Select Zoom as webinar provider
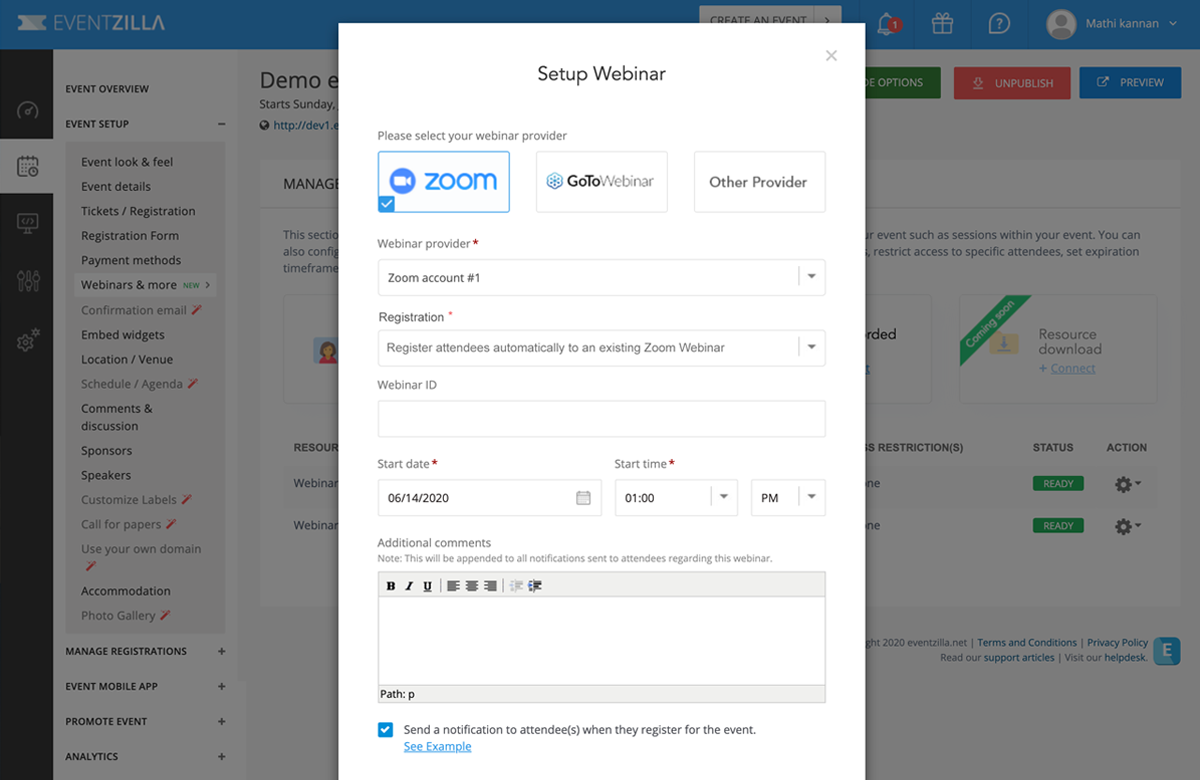Viewport: 1200px width, 780px height. (444, 182)
